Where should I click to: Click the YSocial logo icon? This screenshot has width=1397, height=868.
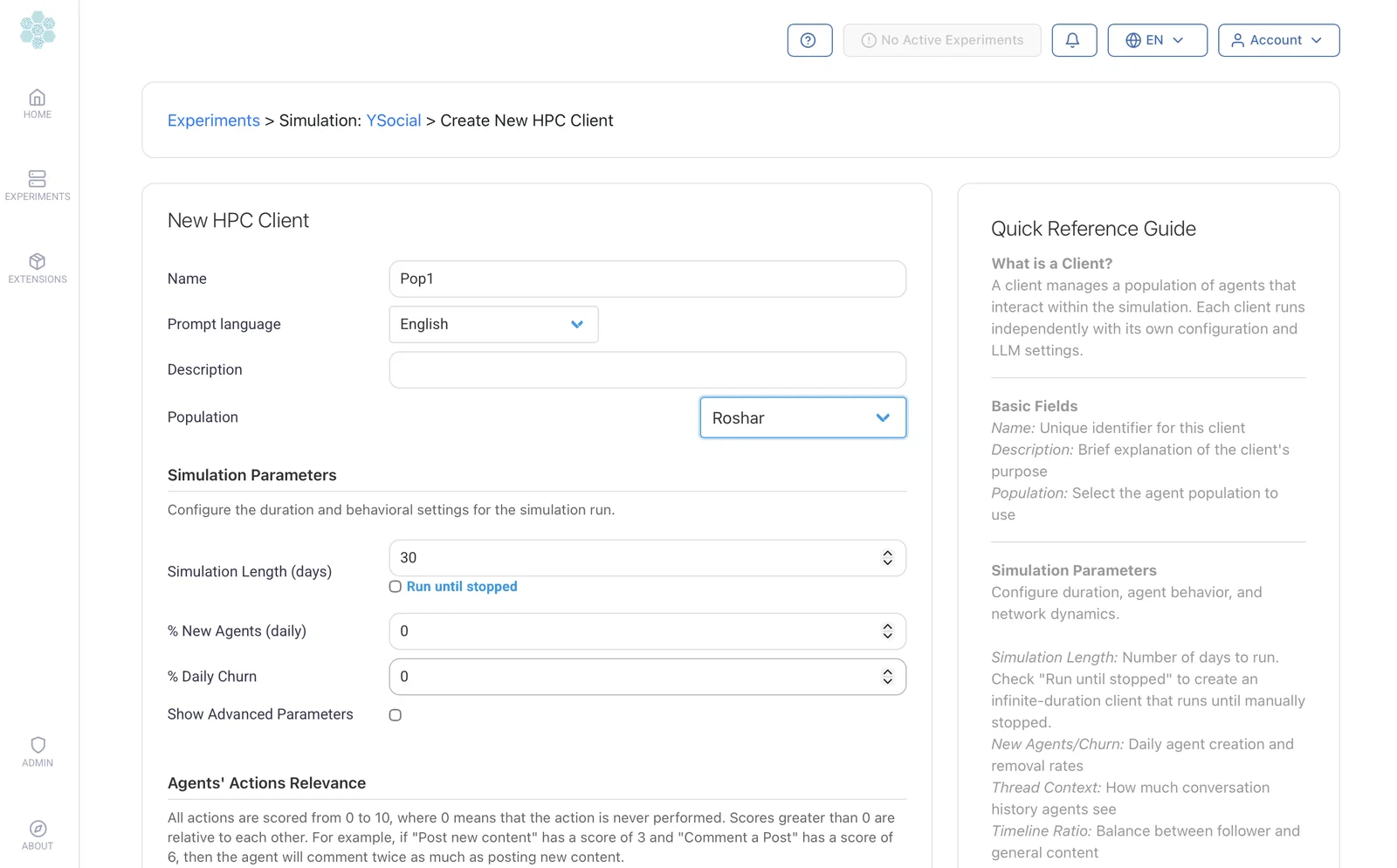(38, 30)
